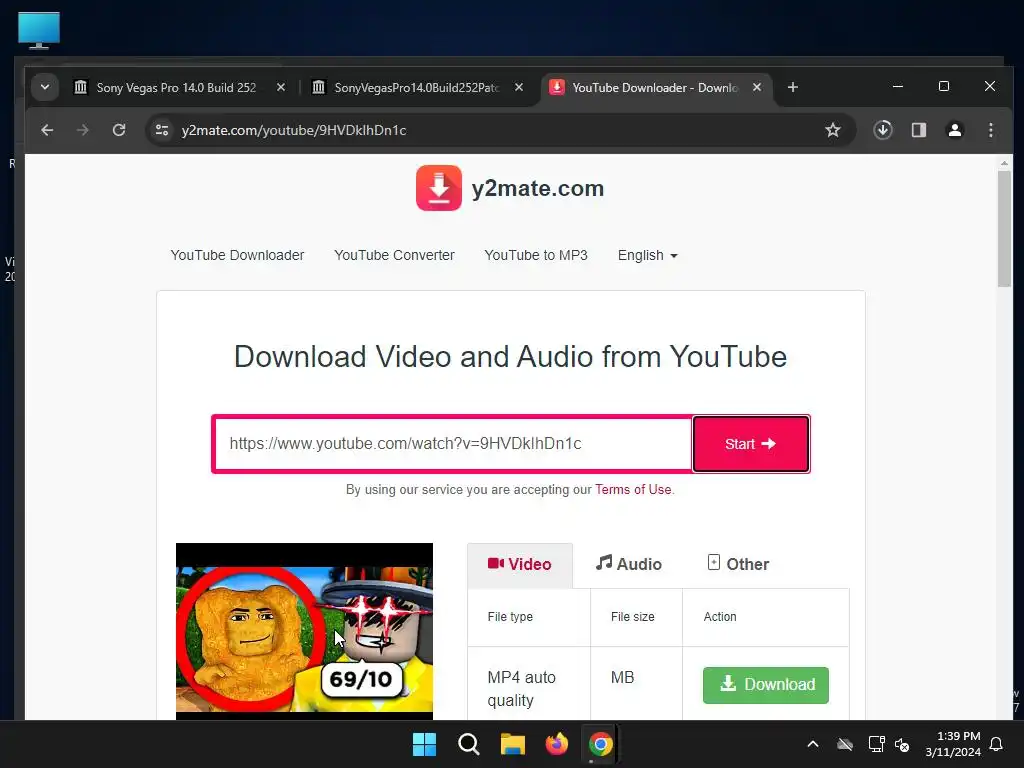The height and width of the screenshot is (768, 1024).
Task: Close the Sony Vegas Pro 14.0 Build 252 tab
Action: pos(281,87)
